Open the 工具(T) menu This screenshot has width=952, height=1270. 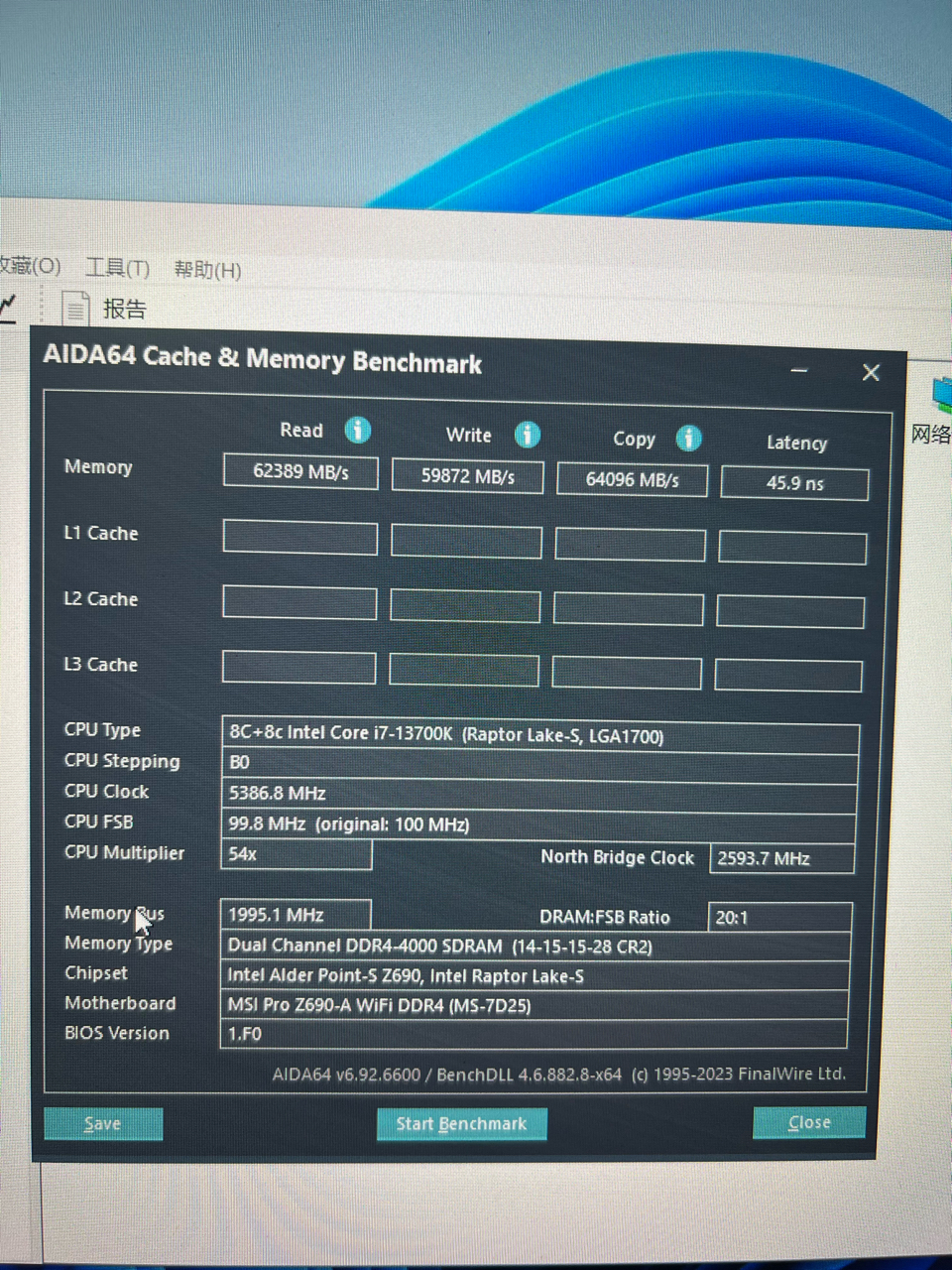click(x=117, y=267)
